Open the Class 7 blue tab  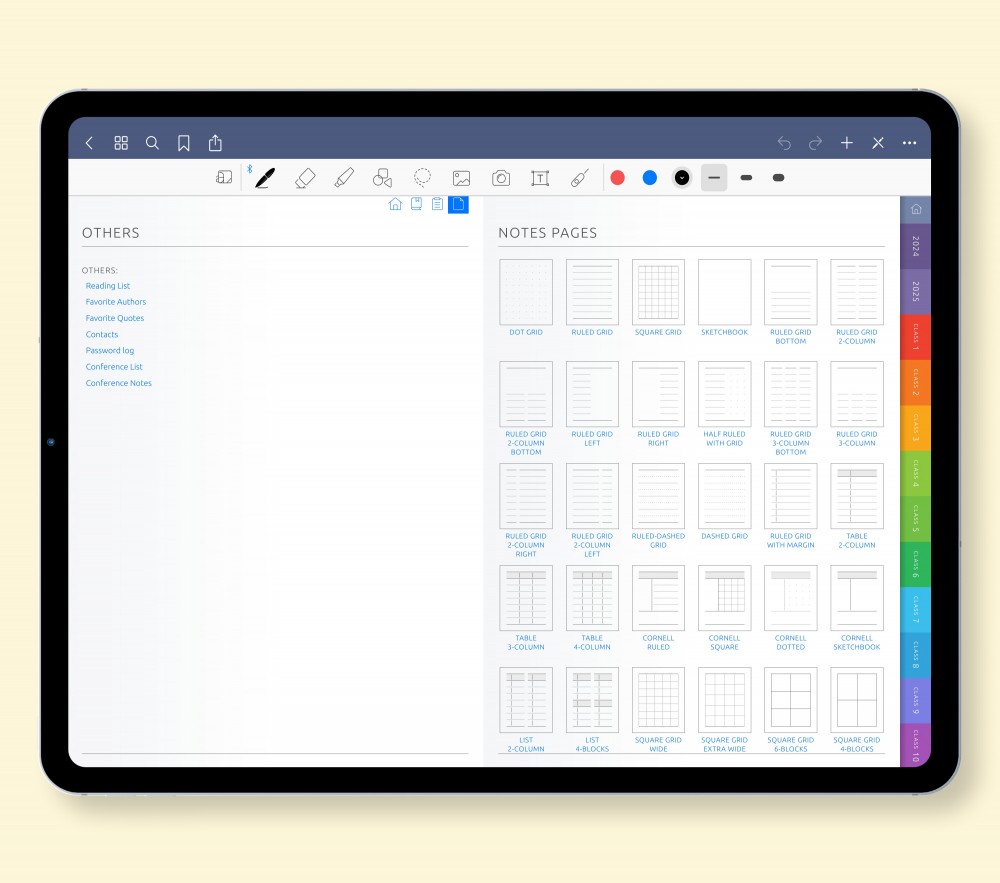[x=916, y=609]
